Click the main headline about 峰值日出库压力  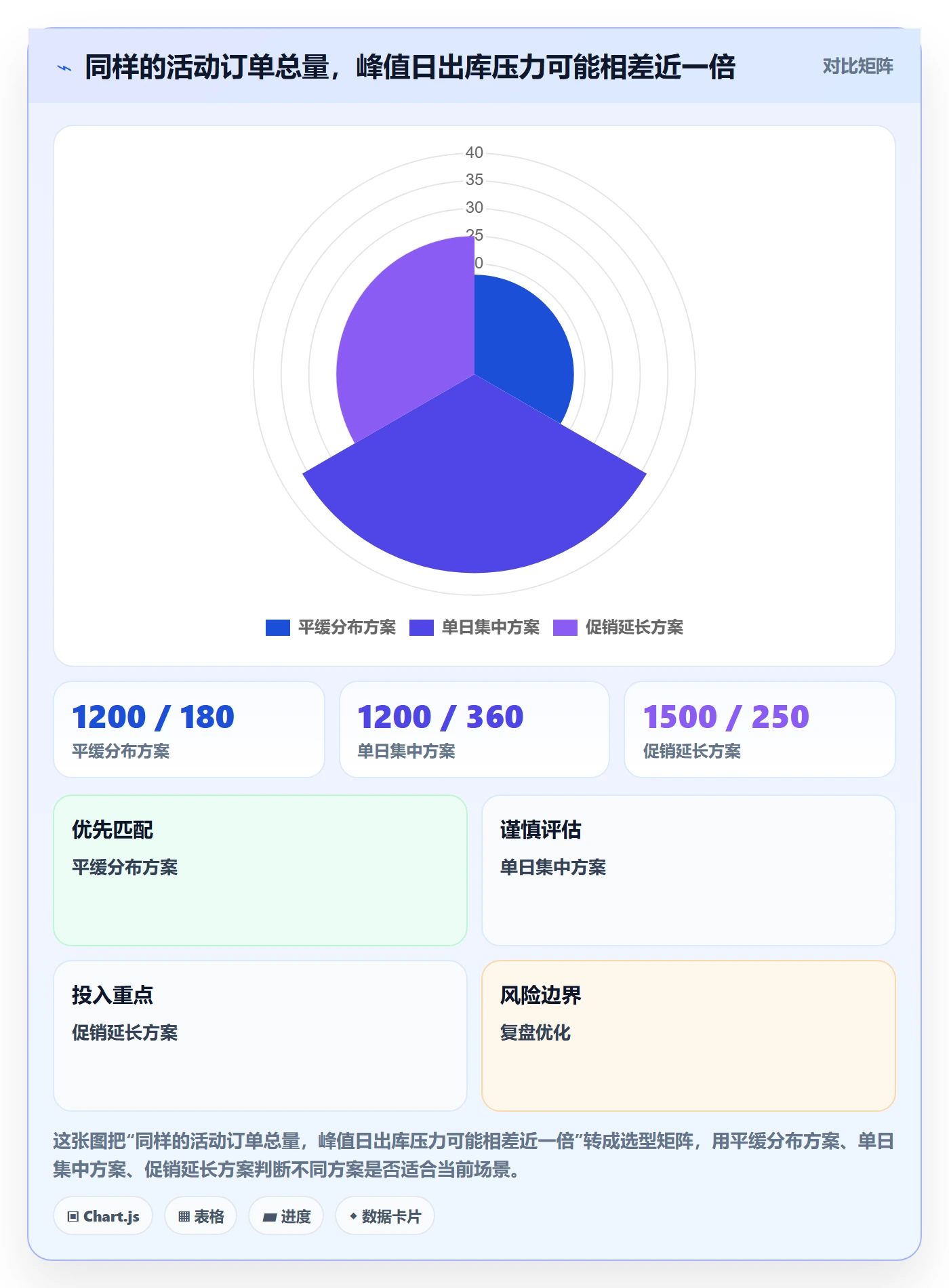[410, 67]
